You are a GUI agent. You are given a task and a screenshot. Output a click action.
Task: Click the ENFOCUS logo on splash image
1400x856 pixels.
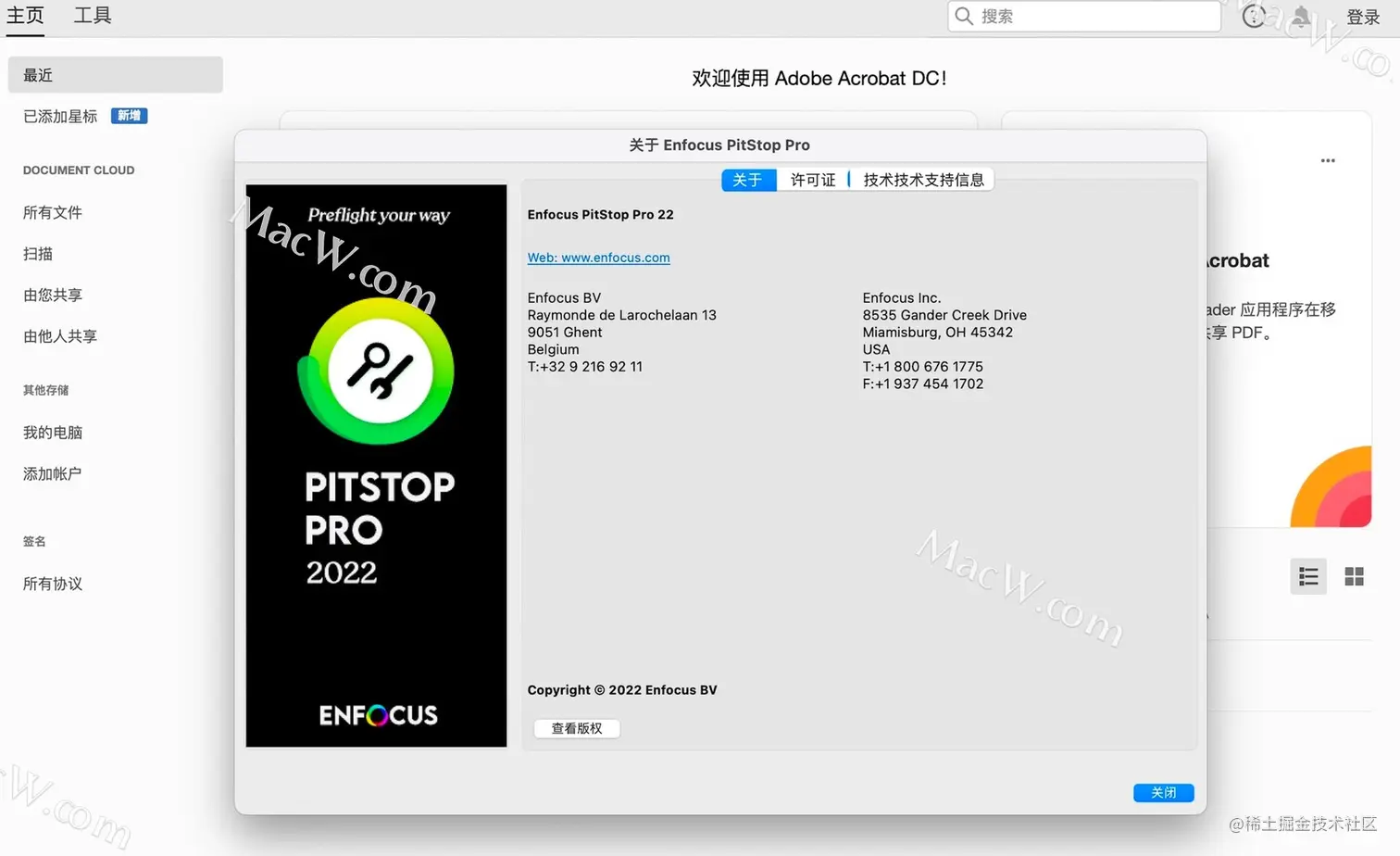click(x=378, y=715)
